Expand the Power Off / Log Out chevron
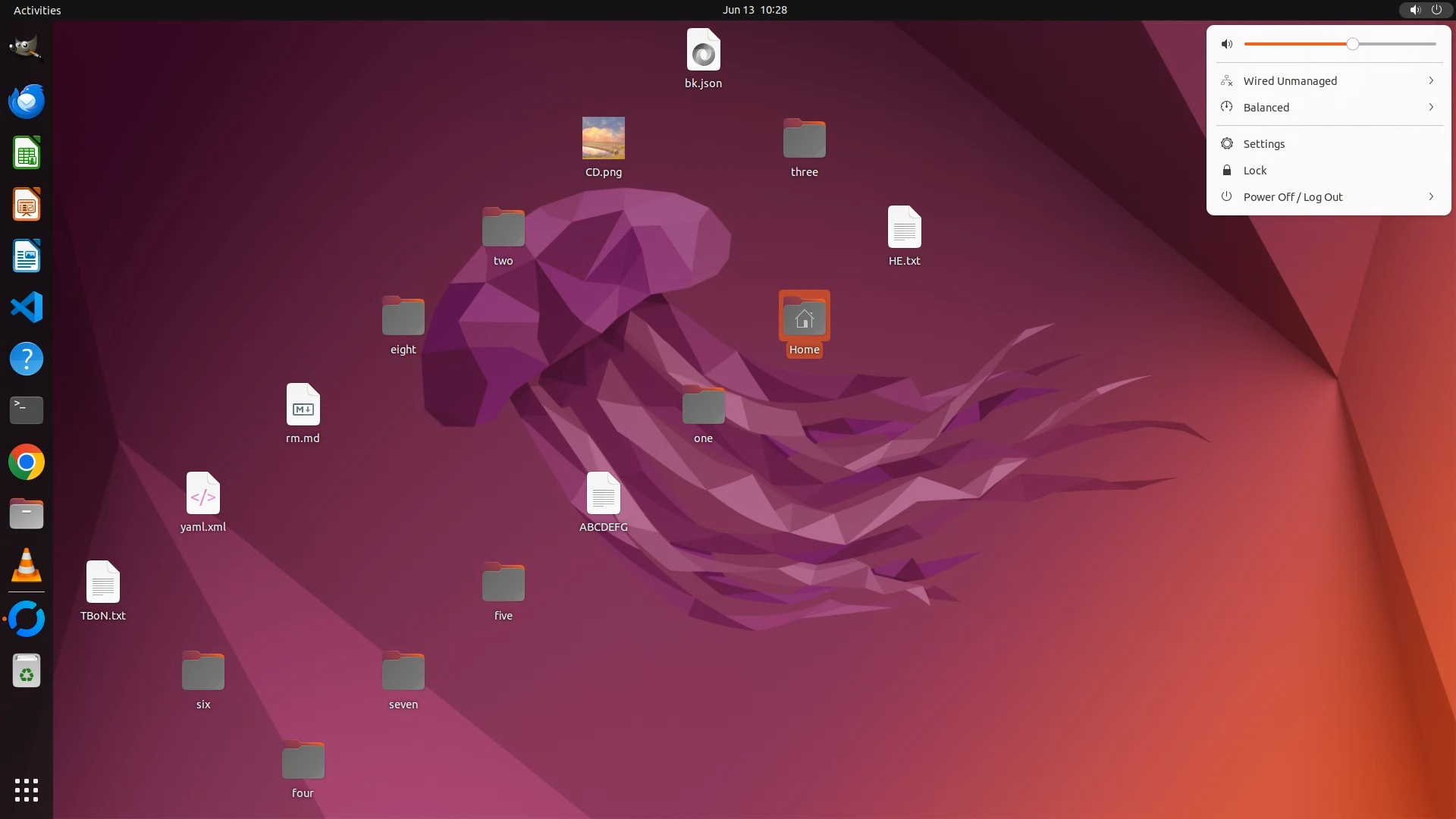The height and width of the screenshot is (819, 1456). 1431,196
